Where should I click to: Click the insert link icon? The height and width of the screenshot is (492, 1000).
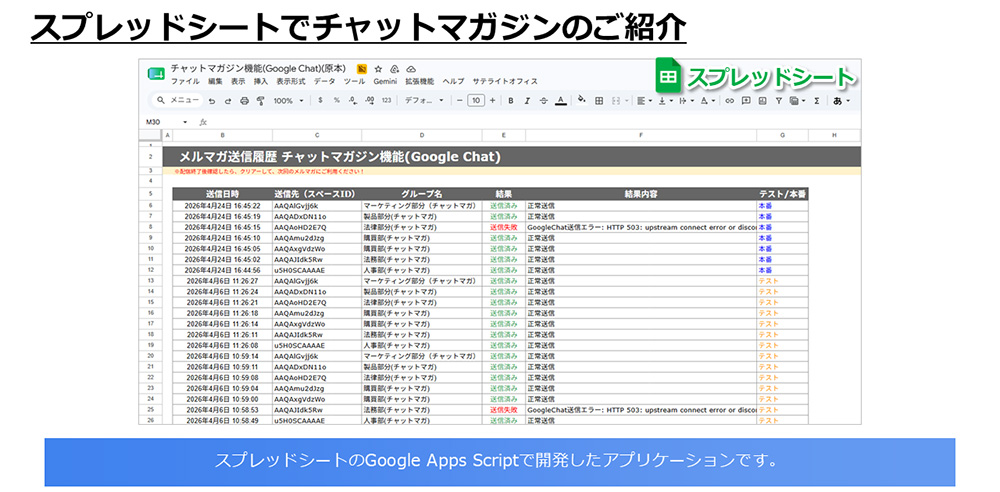click(x=730, y=100)
